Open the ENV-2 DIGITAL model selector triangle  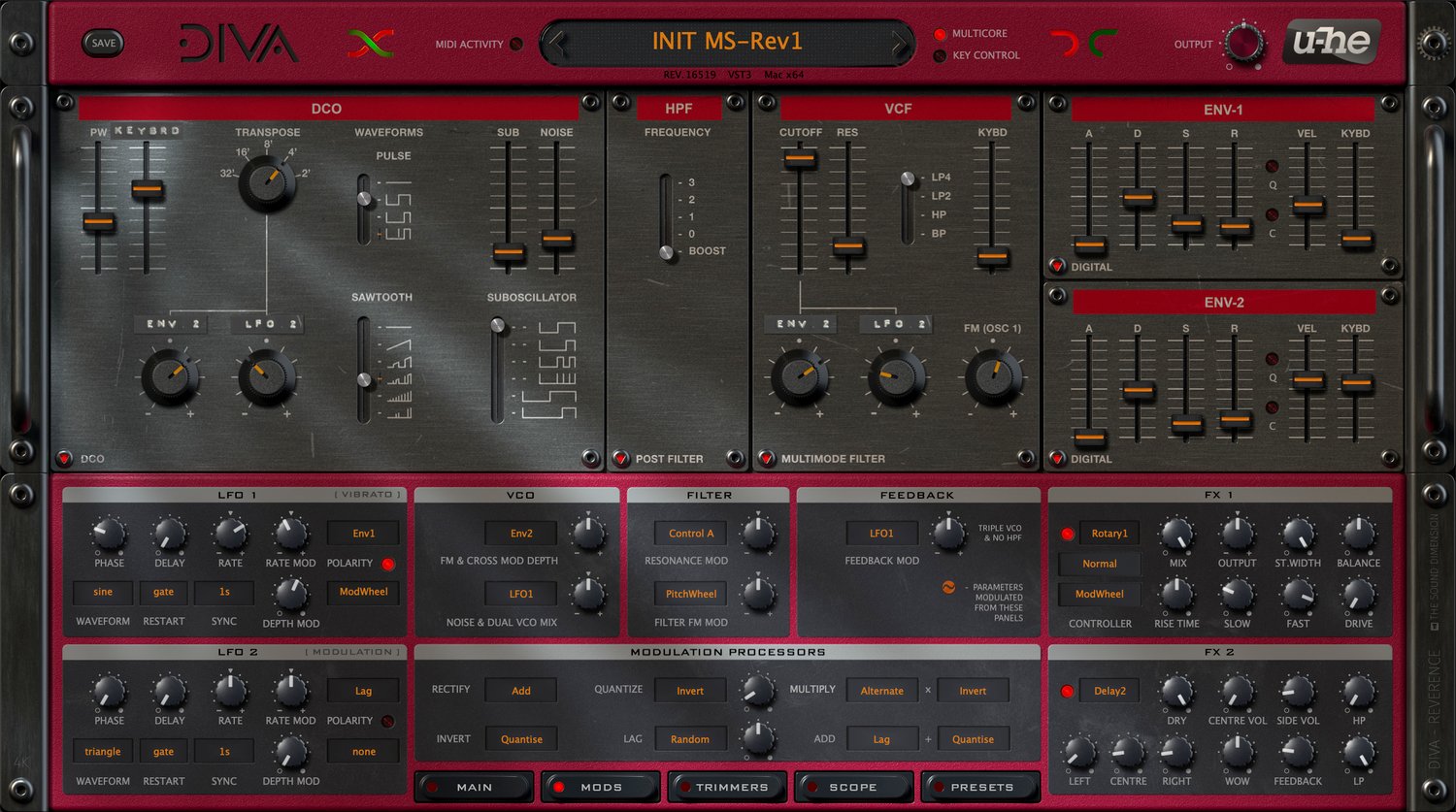pyautogui.click(x=1057, y=459)
